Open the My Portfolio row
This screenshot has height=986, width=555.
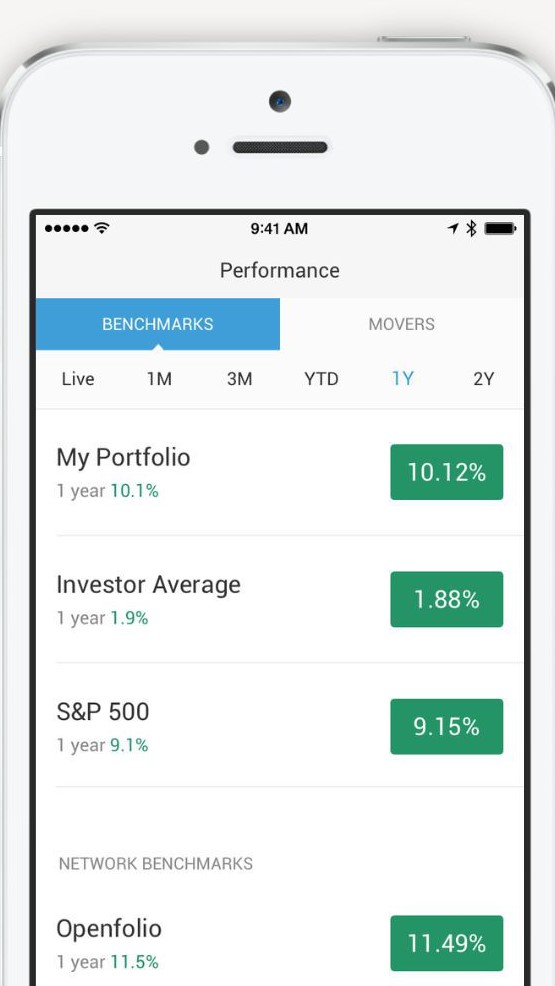[x=280, y=472]
